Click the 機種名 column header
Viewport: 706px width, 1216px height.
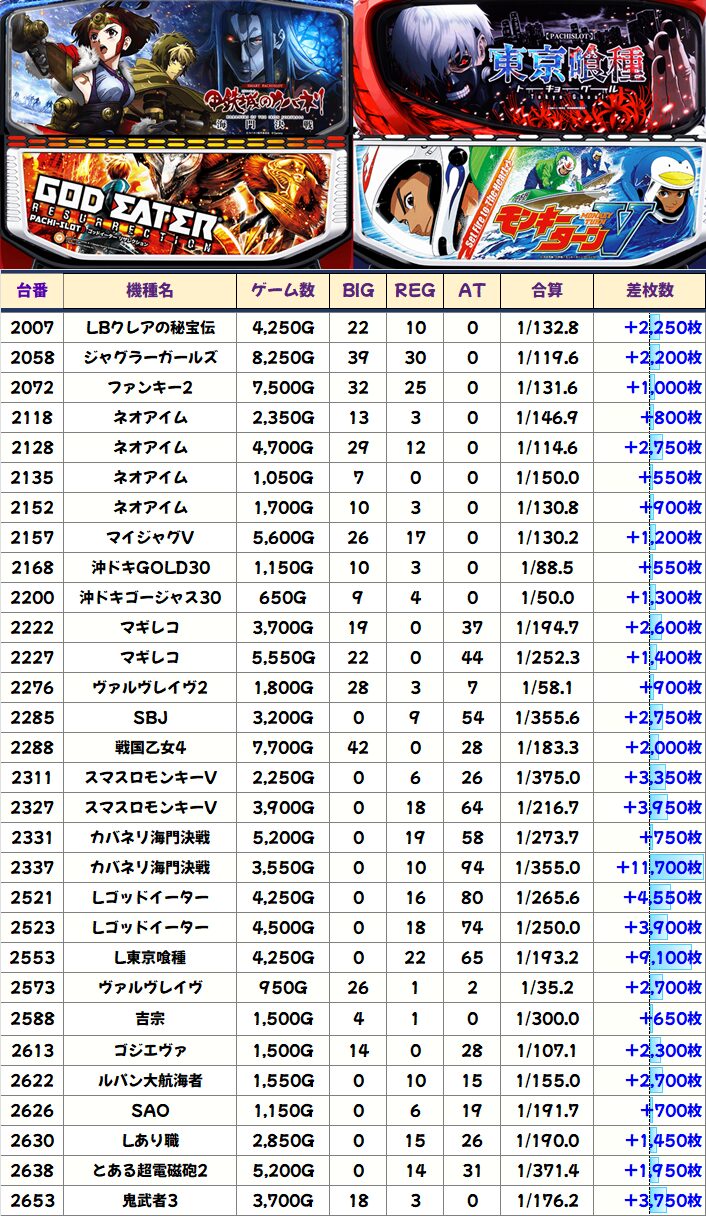click(x=150, y=290)
